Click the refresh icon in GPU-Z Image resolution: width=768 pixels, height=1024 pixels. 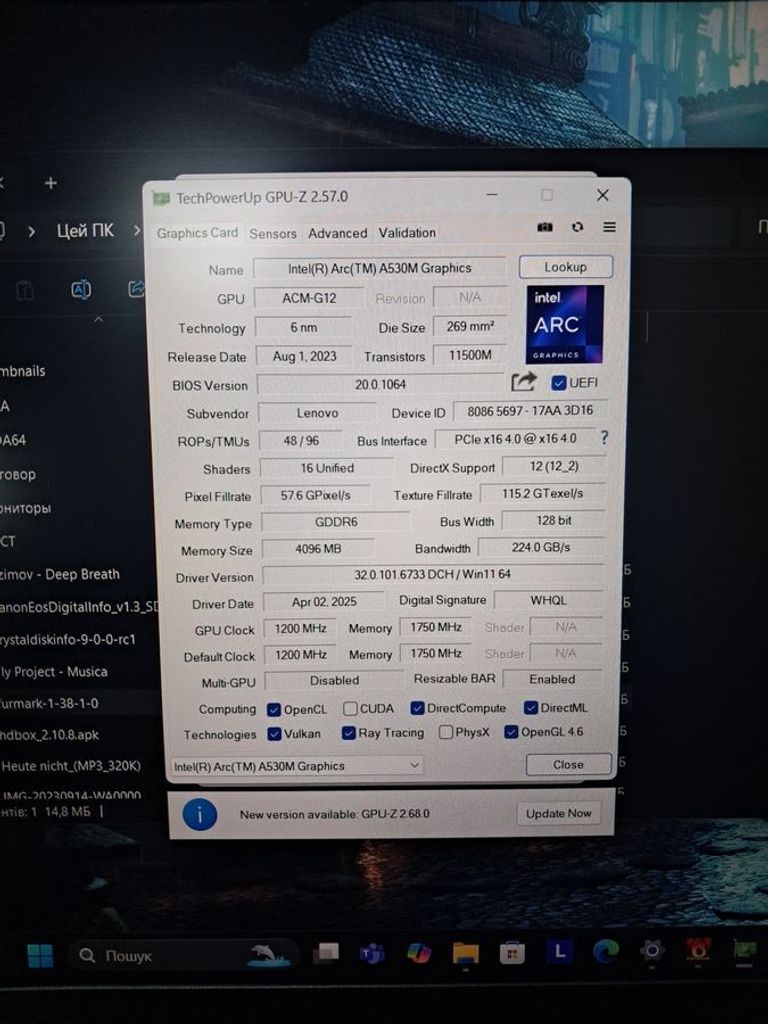click(577, 227)
